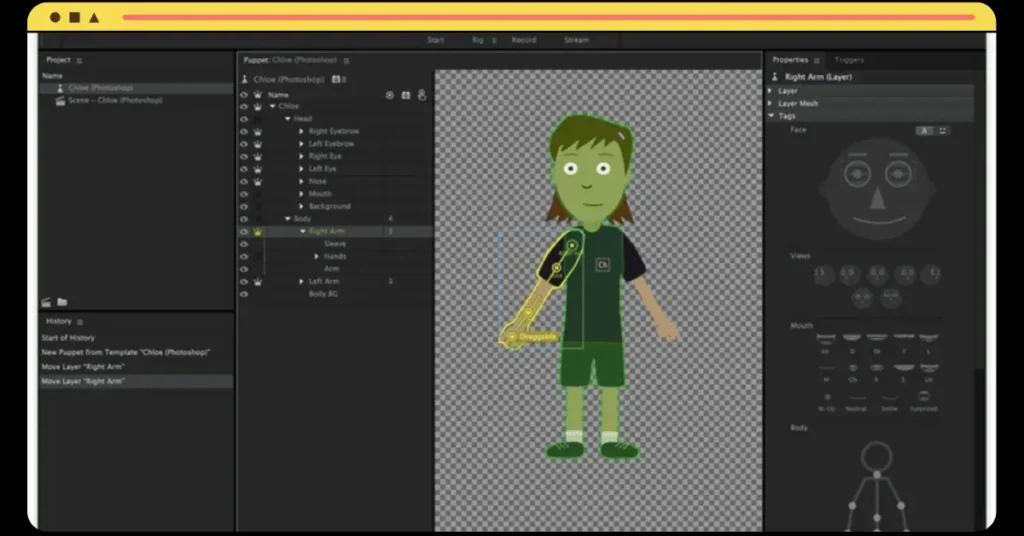Toggle visibility of the Left Eye layer
The height and width of the screenshot is (536, 1024).
point(244,169)
